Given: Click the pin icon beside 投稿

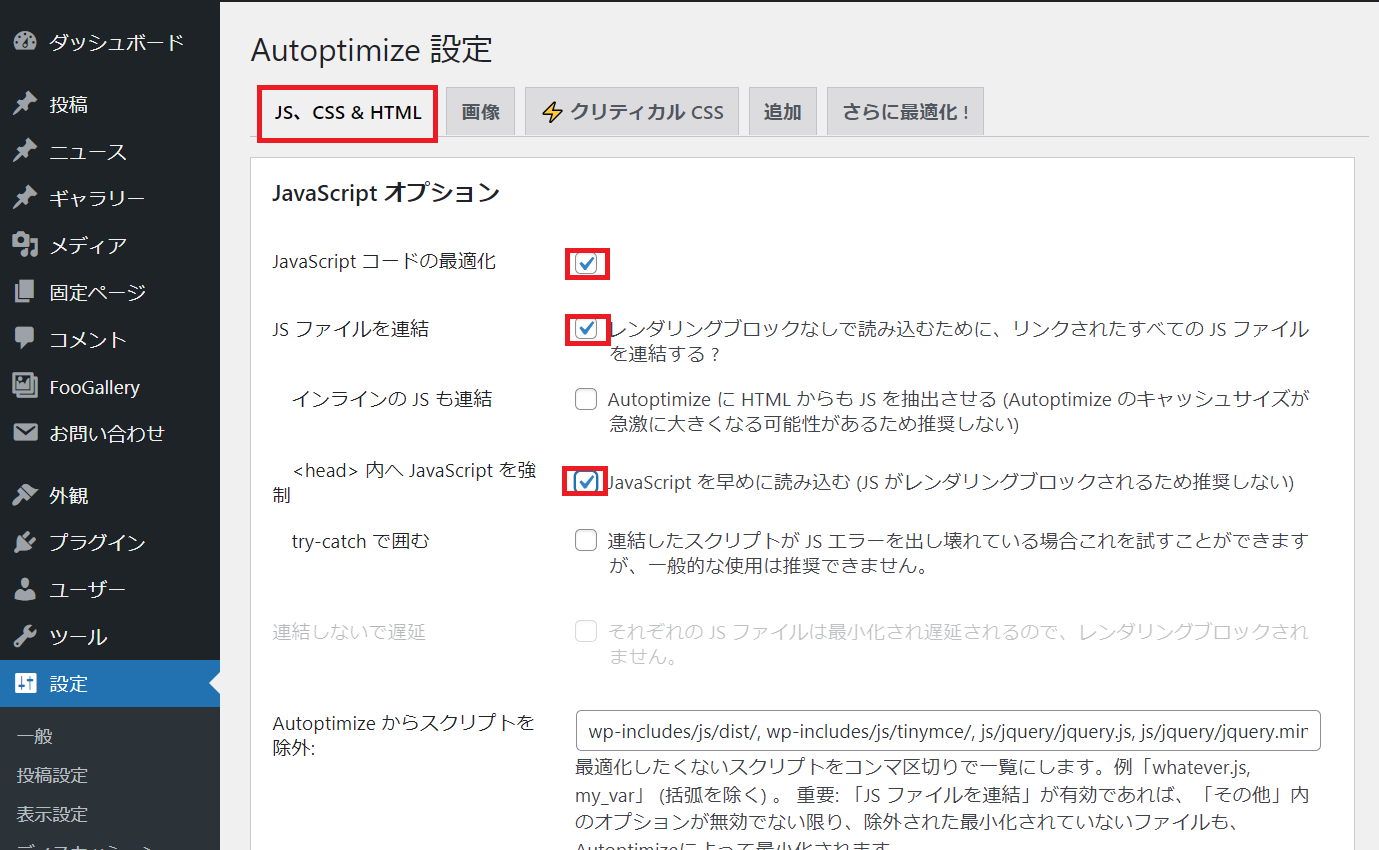Looking at the screenshot, I should (25, 105).
